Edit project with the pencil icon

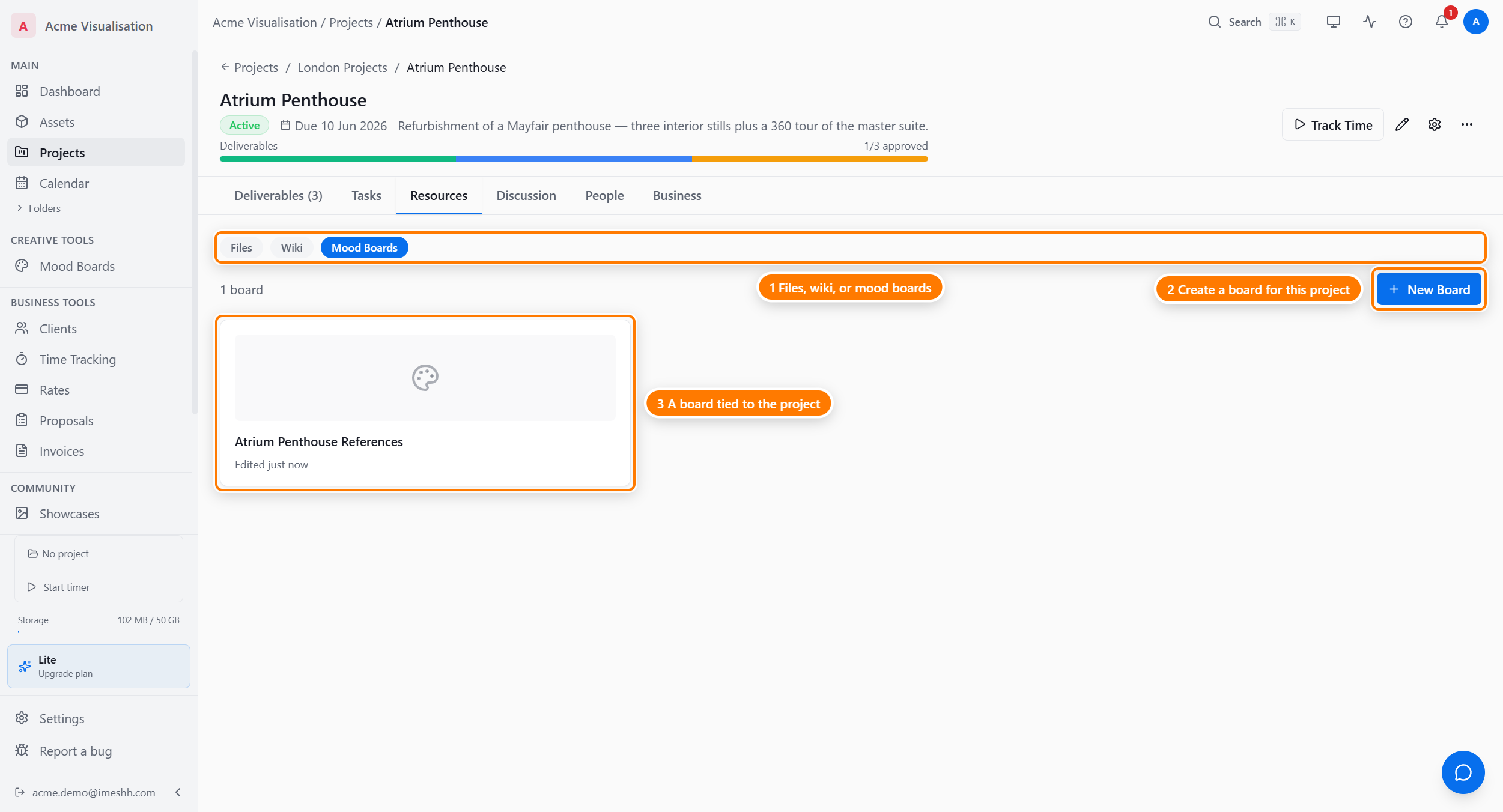pos(1401,124)
